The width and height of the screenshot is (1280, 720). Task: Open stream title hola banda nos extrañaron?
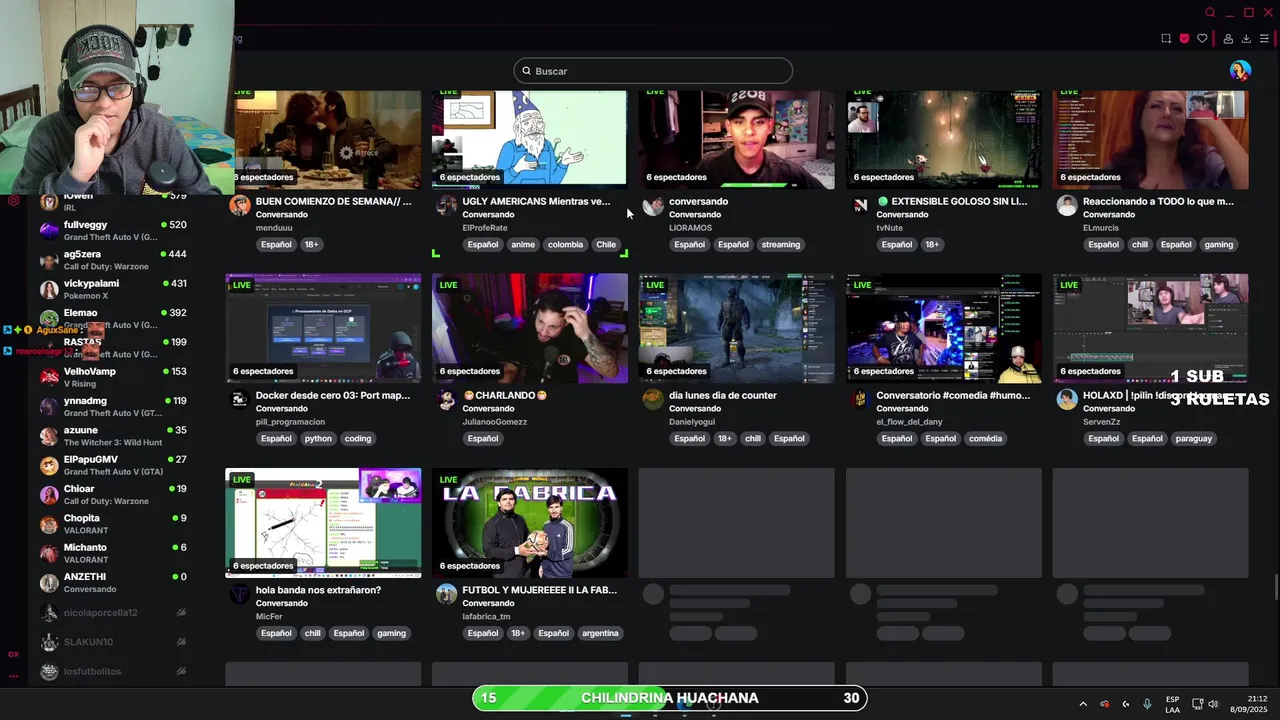pos(318,590)
